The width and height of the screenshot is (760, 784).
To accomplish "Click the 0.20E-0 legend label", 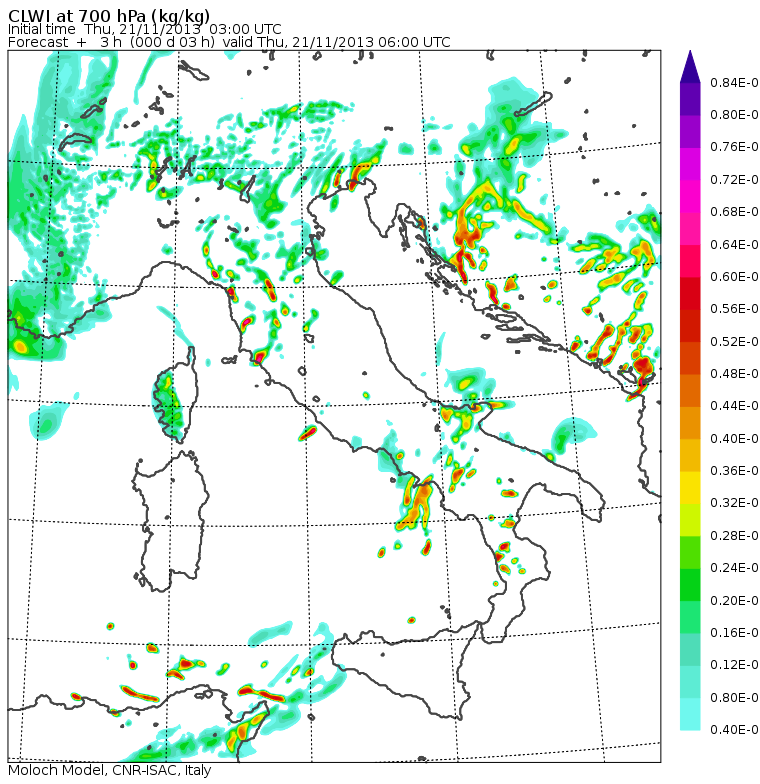I will [x=734, y=600].
